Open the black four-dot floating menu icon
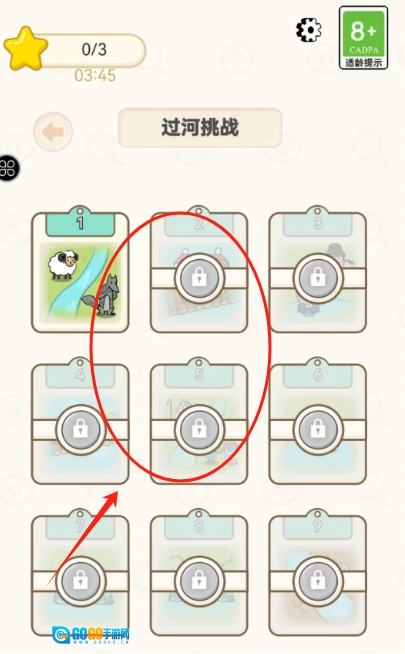The height and width of the screenshot is (654, 405). (x=9, y=168)
